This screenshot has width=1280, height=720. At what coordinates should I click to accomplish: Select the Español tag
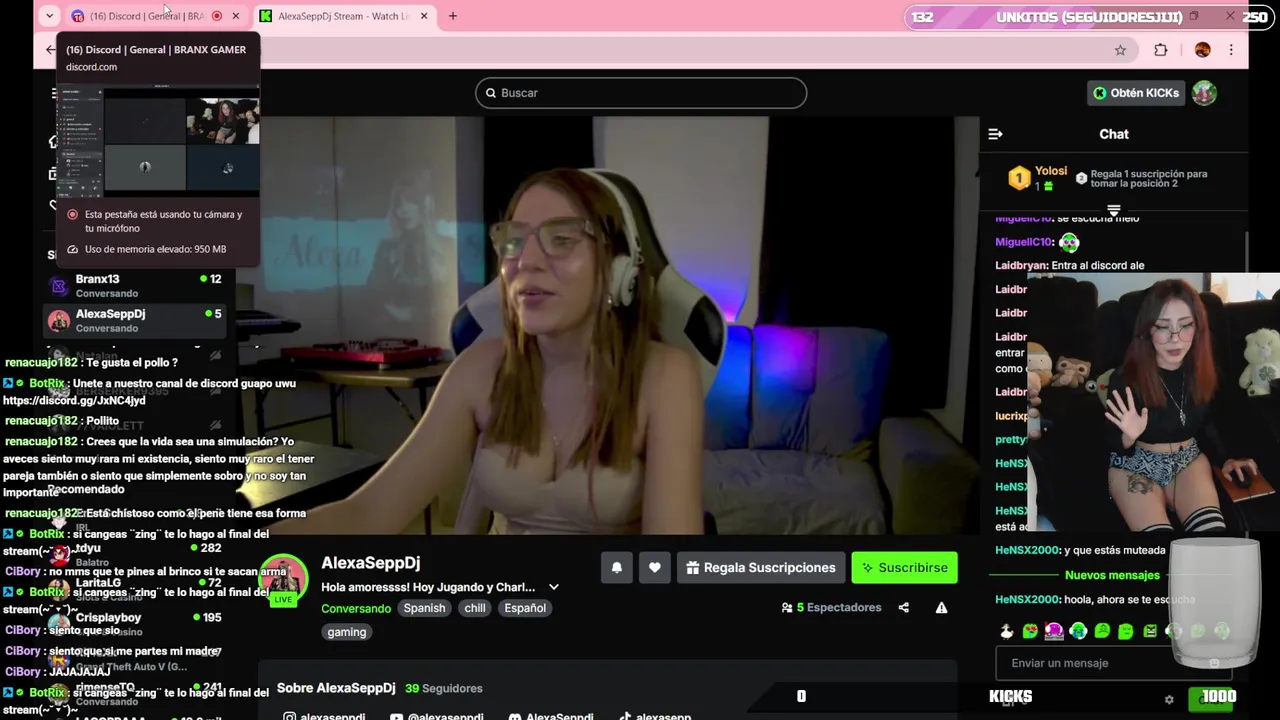click(x=525, y=608)
